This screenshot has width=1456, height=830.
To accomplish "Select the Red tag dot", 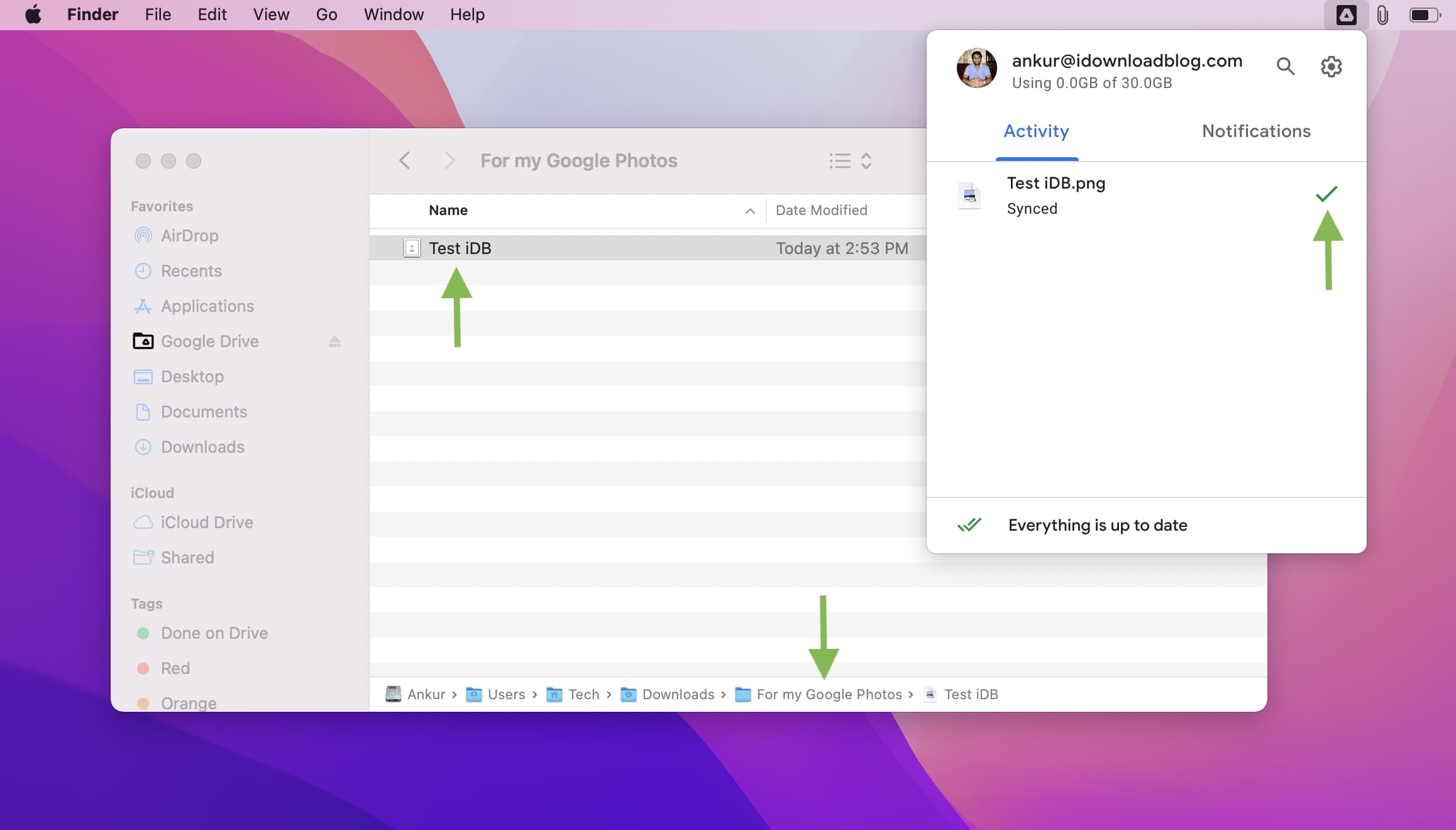I will click(143, 668).
